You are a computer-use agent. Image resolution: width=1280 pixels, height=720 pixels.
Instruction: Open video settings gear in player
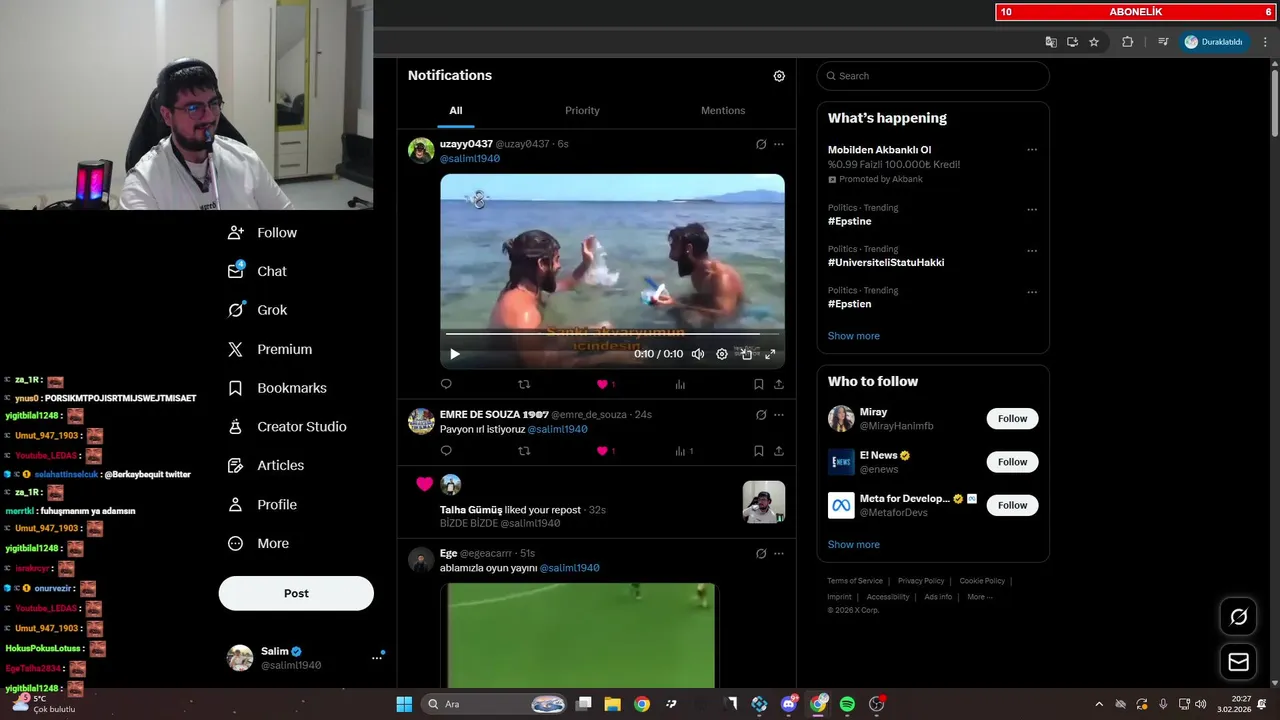point(722,354)
